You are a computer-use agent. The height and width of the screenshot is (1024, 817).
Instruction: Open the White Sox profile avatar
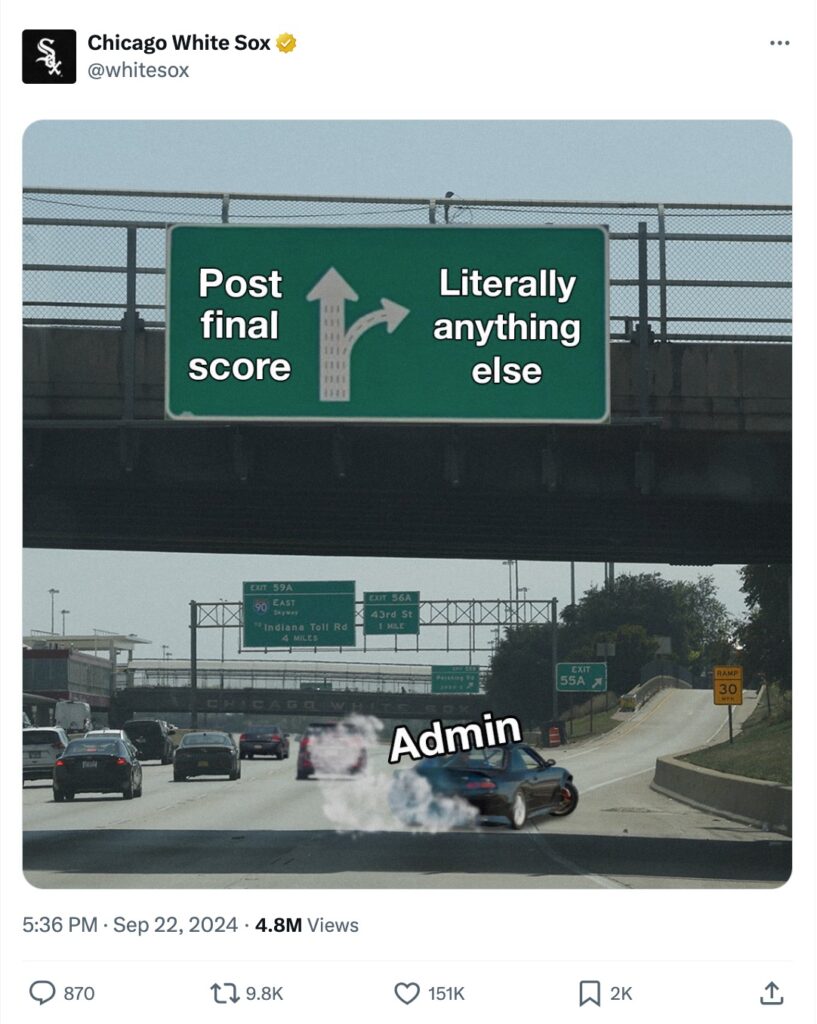click(49, 57)
